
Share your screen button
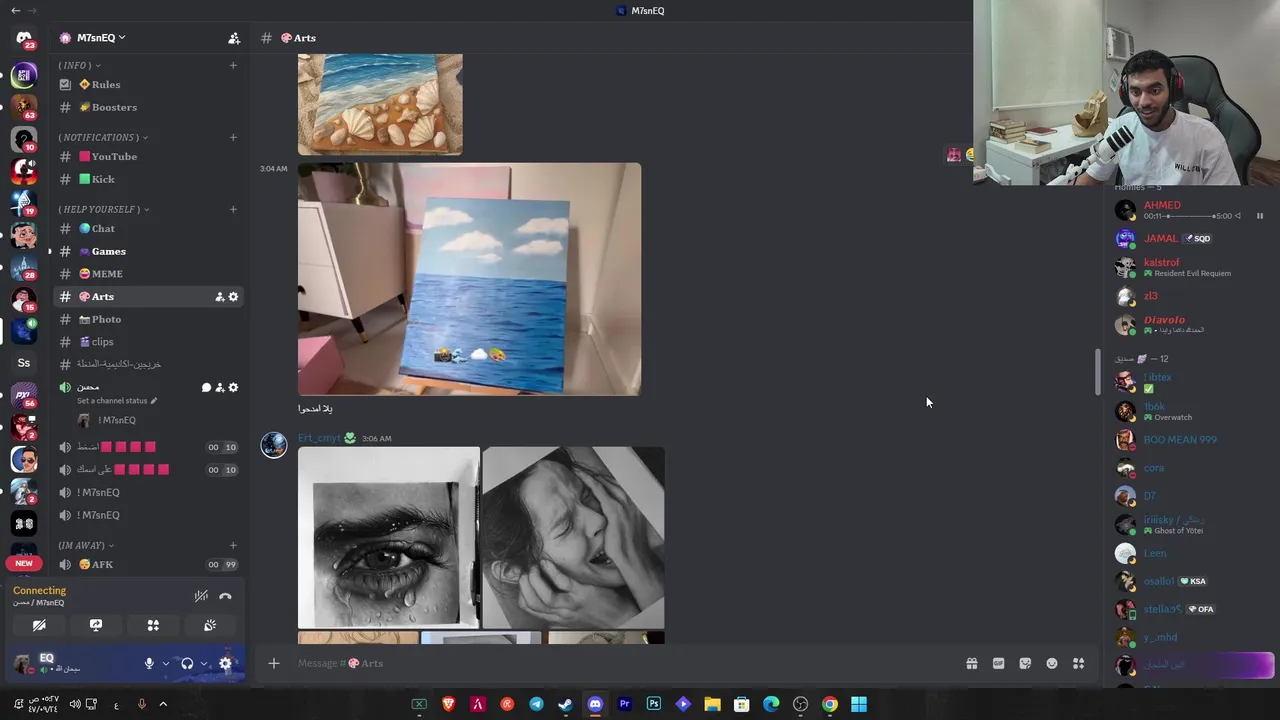96,625
